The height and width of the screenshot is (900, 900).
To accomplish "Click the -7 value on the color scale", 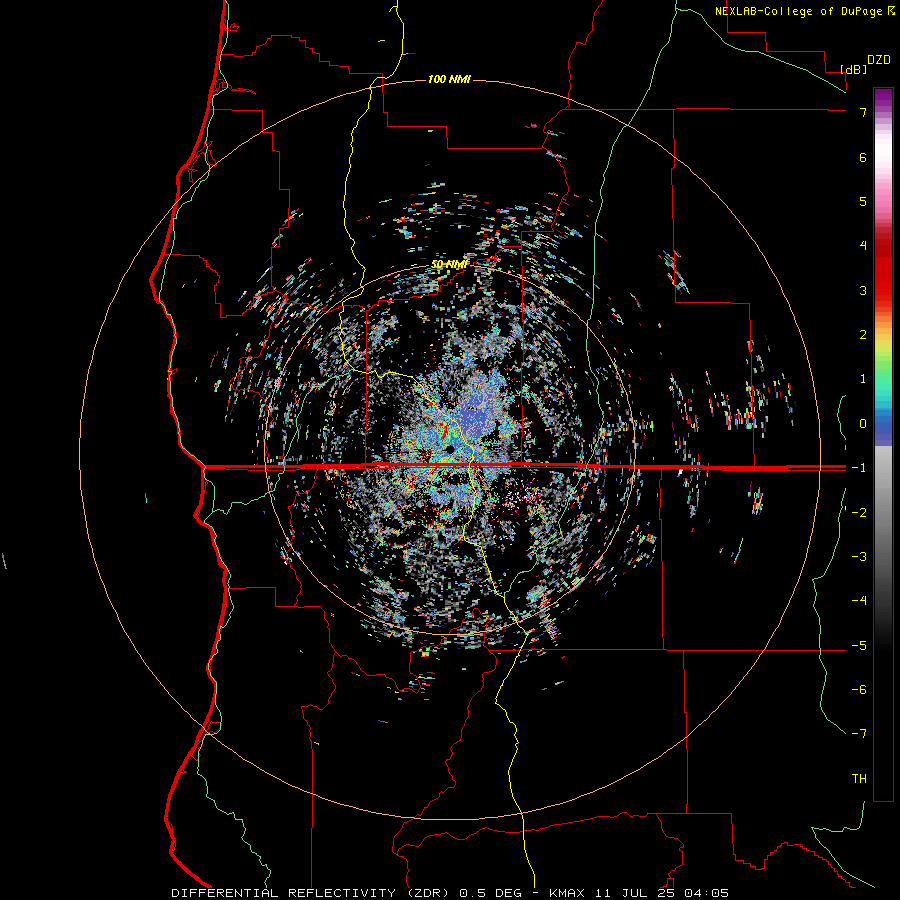I will coord(859,734).
